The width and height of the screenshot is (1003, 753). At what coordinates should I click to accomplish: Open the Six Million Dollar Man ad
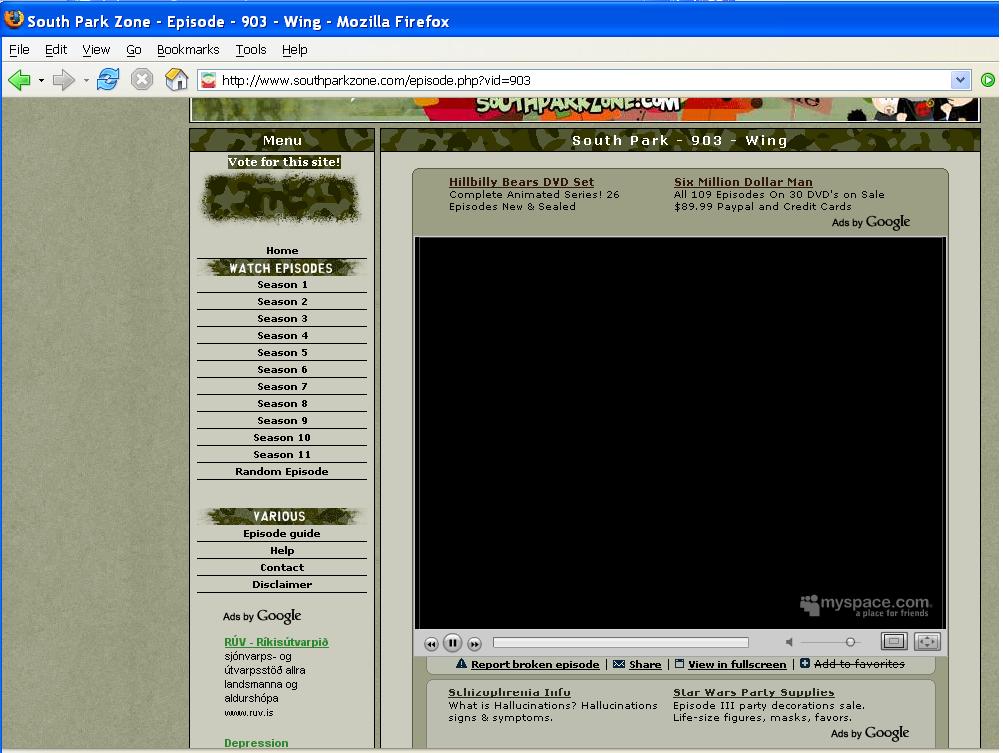[x=743, y=182]
